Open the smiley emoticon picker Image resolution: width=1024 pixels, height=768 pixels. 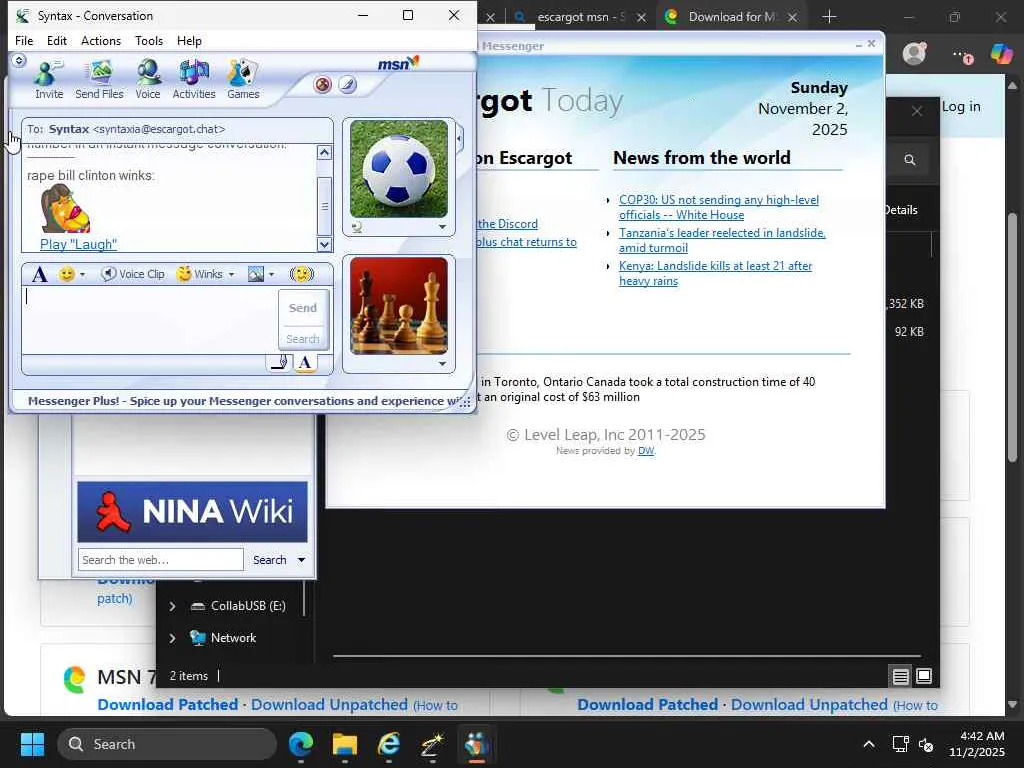pos(67,274)
